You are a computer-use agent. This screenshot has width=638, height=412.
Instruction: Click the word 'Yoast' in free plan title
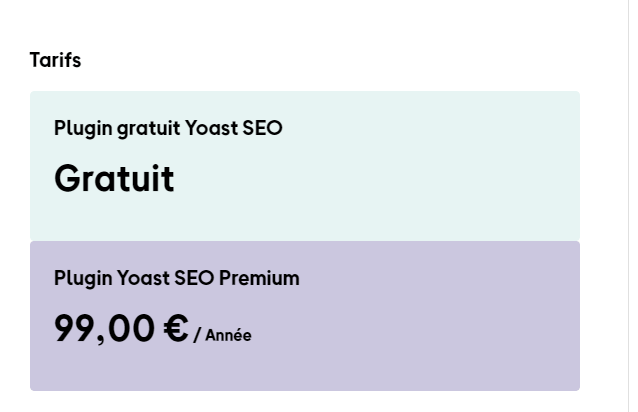tap(212, 128)
